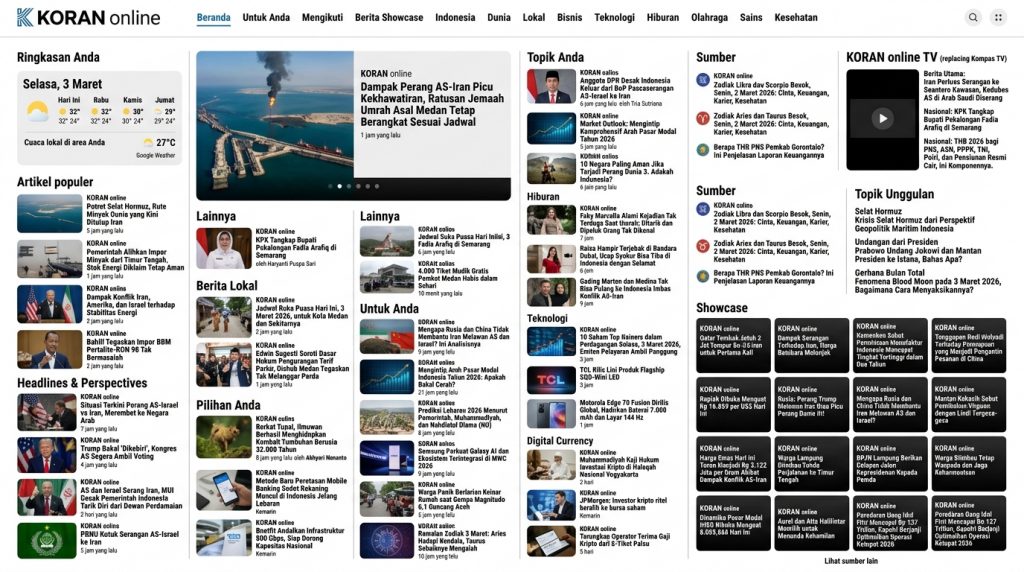Click Kamis forecast sun icon
Screen dimensions: 1024x572
(126, 111)
